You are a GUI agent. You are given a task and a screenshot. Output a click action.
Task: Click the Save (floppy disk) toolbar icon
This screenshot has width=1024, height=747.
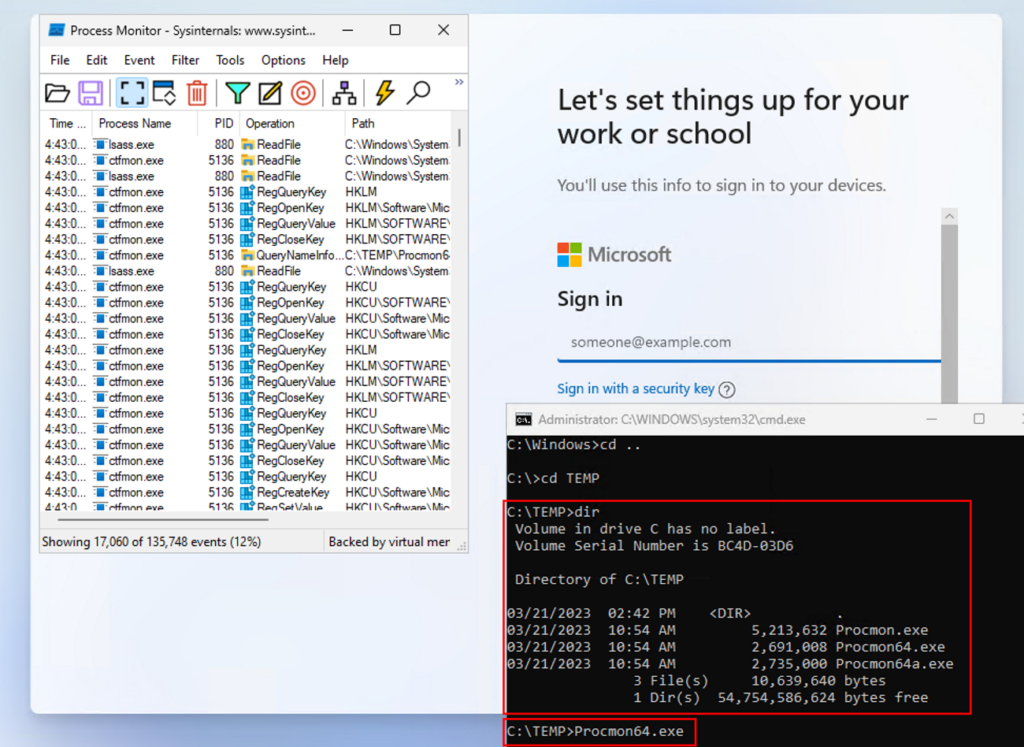[91, 94]
